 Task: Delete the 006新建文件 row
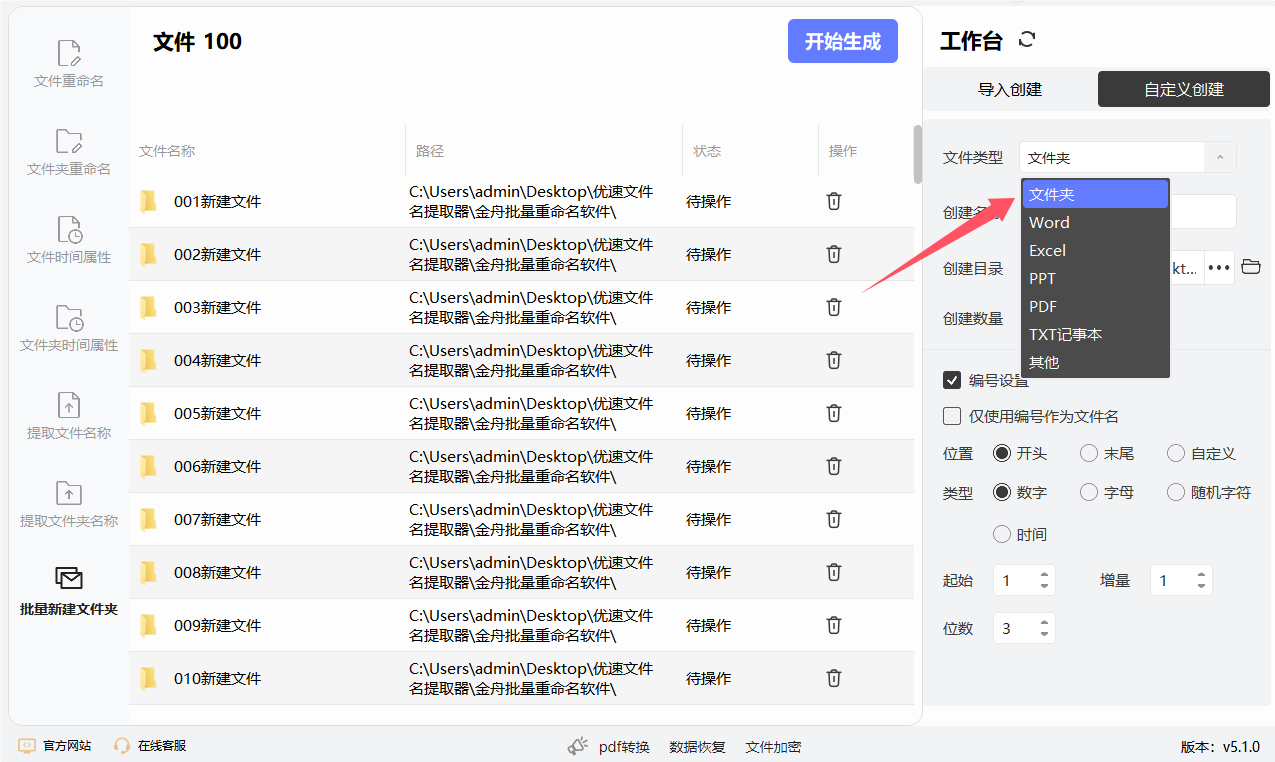click(x=834, y=466)
